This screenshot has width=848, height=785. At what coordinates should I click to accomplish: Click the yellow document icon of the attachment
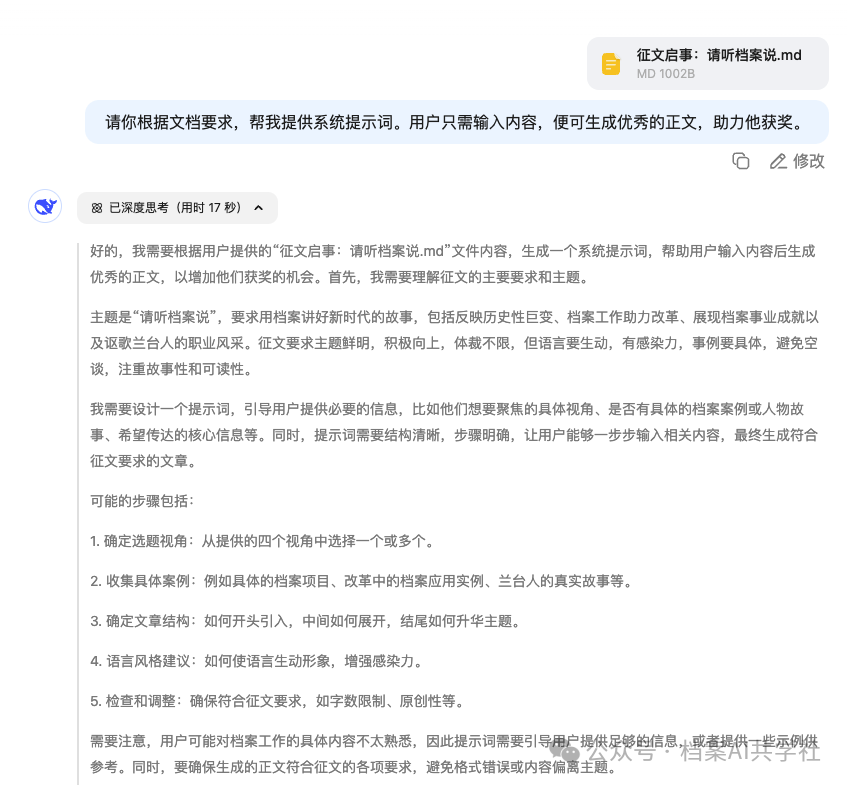tap(611, 64)
